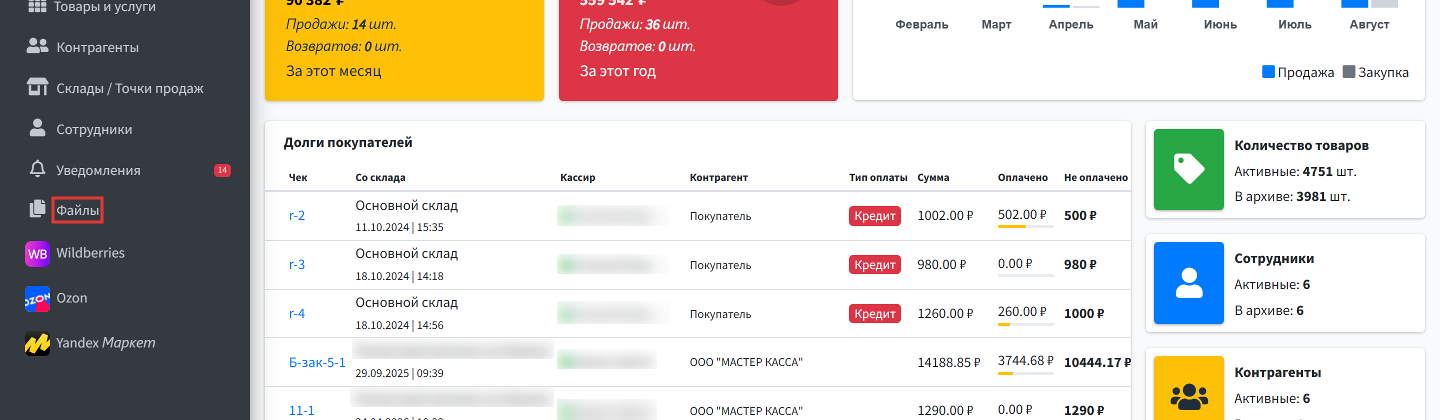
Task: Click the Контрагент column header
Action: pyautogui.click(x=719, y=178)
